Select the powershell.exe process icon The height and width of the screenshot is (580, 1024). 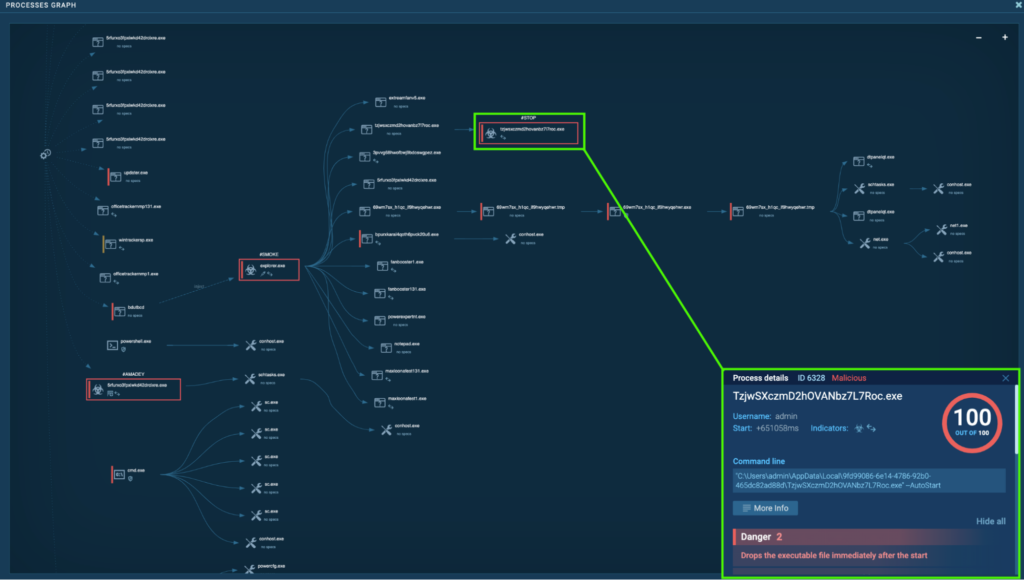click(113, 344)
